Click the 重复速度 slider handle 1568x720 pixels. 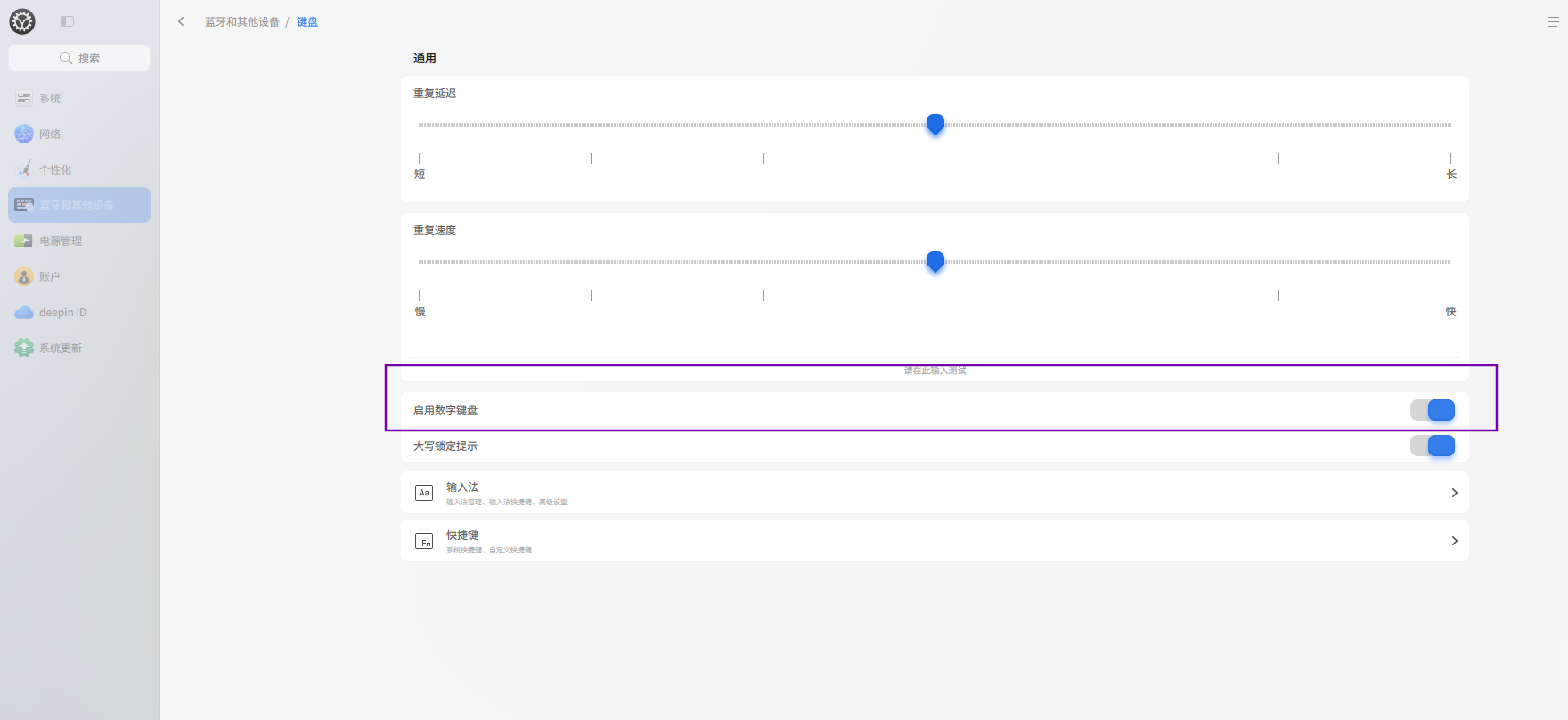pyautogui.click(x=935, y=262)
